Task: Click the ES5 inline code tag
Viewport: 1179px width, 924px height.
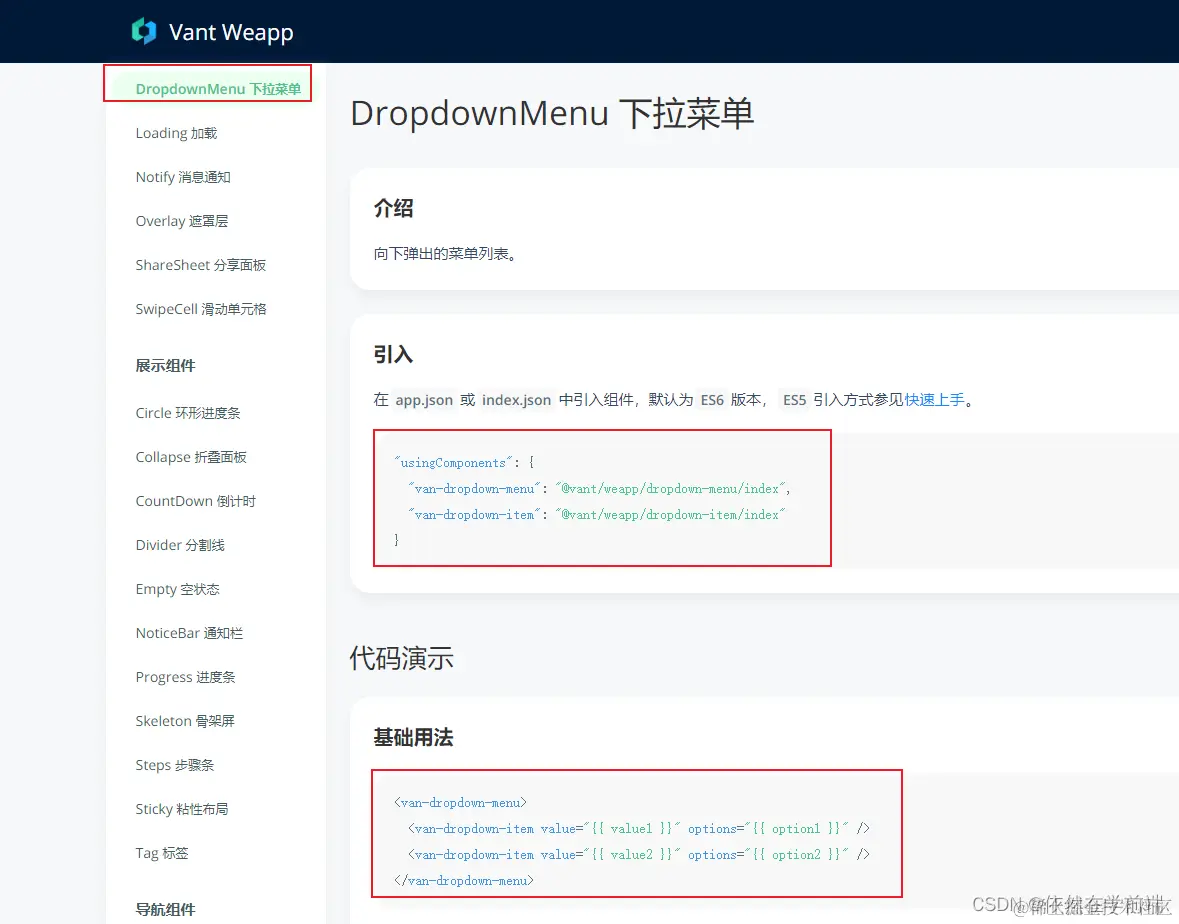Action: (x=794, y=399)
